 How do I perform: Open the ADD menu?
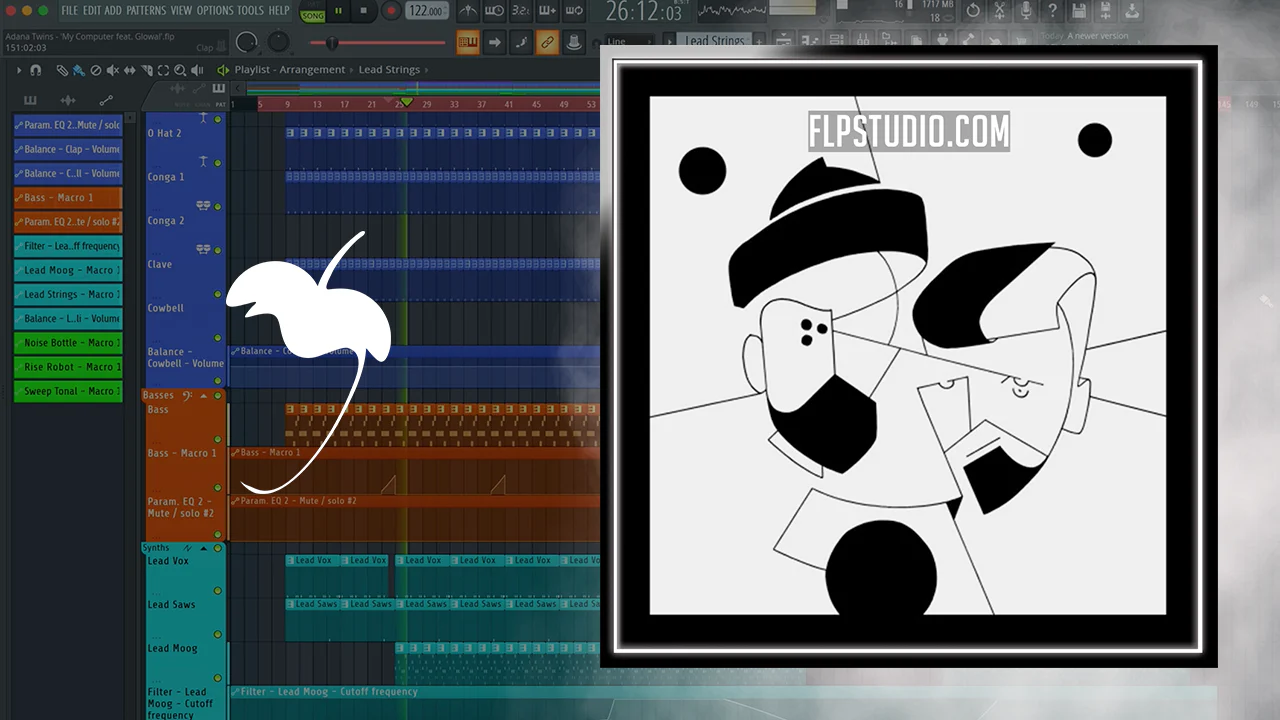[114, 11]
